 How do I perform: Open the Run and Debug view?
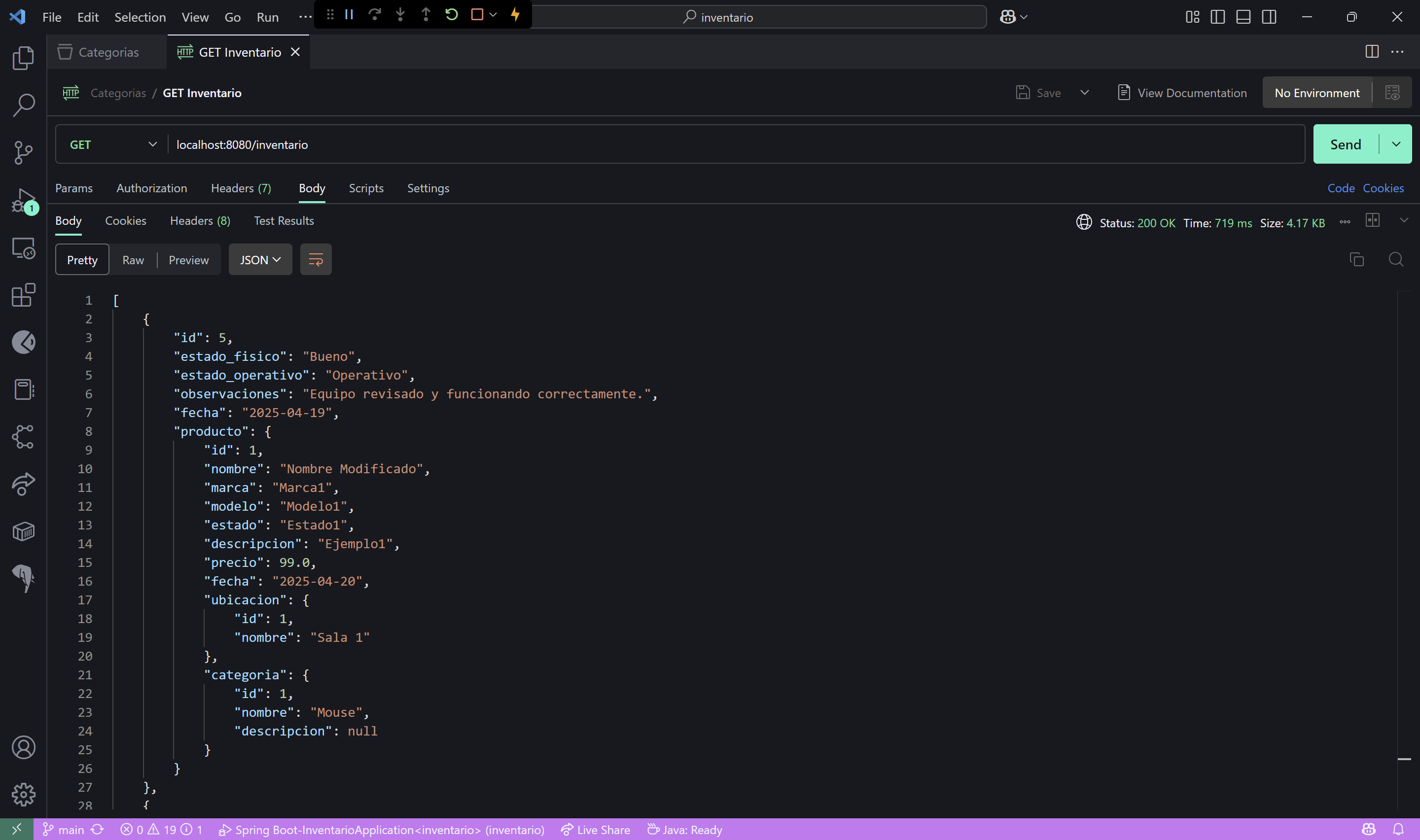(23, 200)
